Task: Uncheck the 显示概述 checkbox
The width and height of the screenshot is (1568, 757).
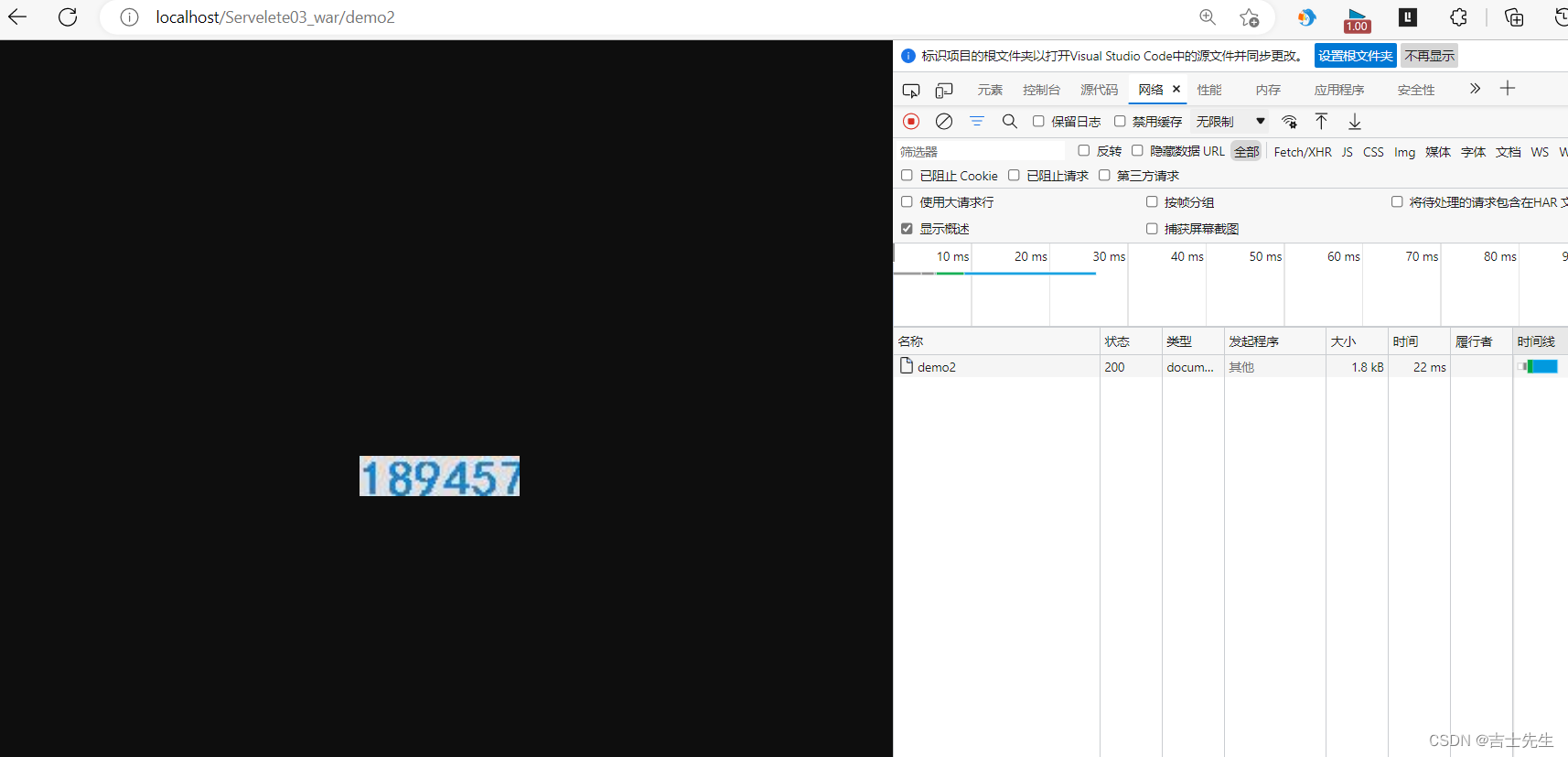Action: (x=907, y=228)
